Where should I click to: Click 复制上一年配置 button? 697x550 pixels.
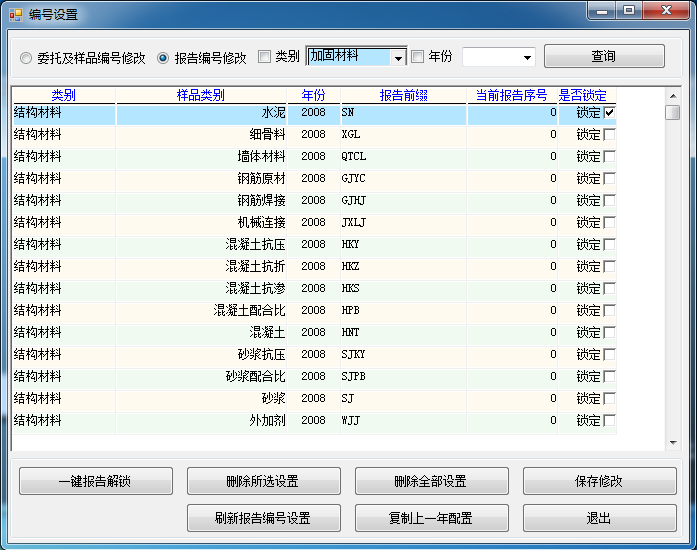click(x=431, y=518)
